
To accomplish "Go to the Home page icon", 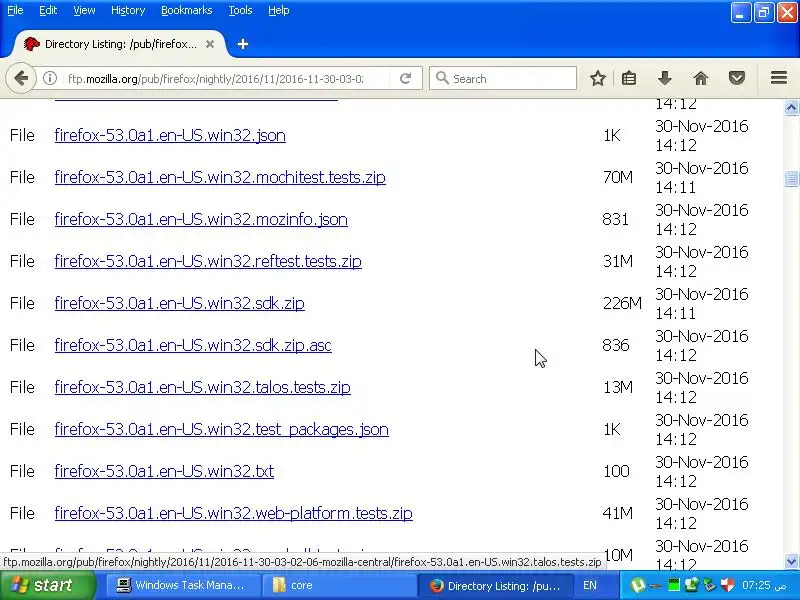I will [701, 79].
